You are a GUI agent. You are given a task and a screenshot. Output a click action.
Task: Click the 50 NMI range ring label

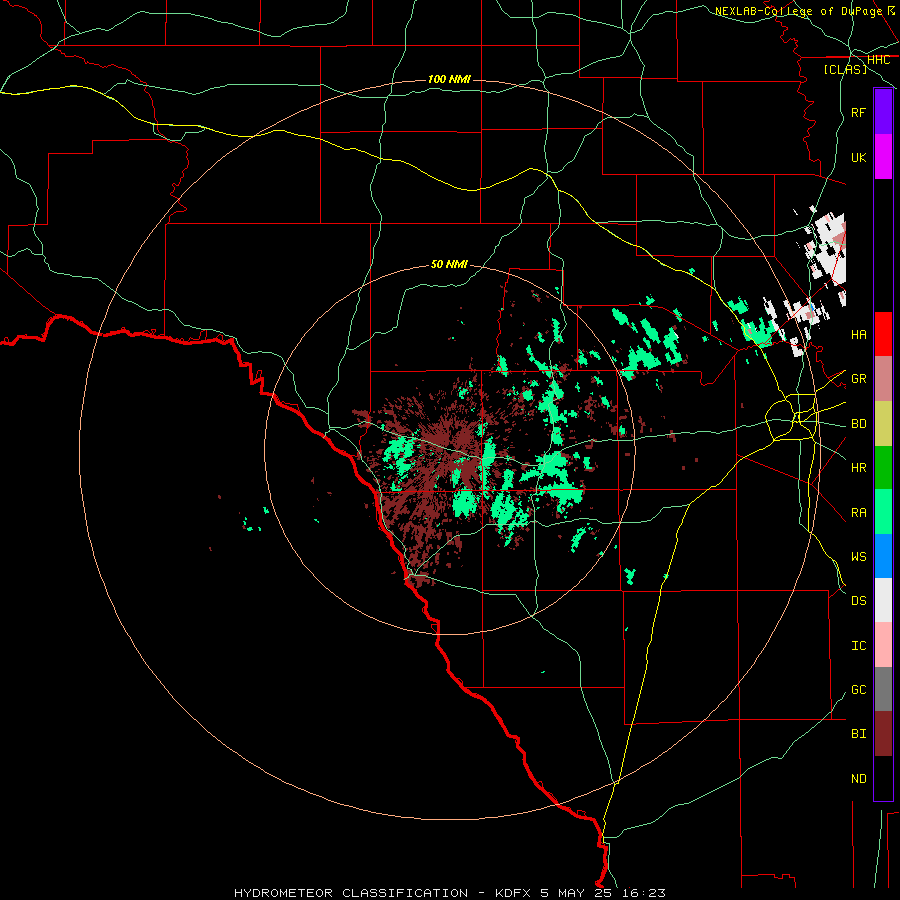pyautogui.click(x=449, y=264)
